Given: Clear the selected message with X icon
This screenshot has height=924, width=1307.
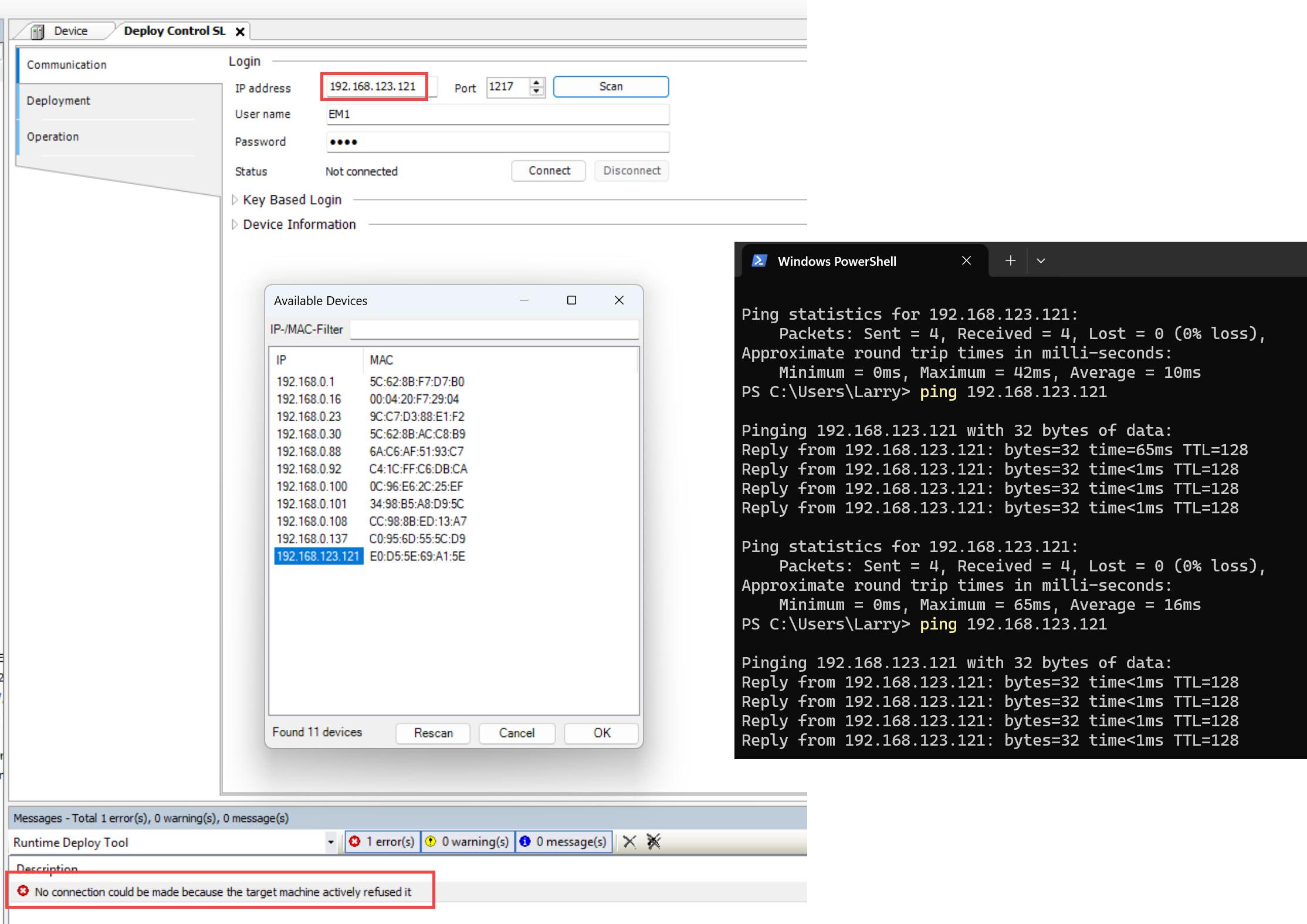Looking at the screenshot, I should [629, 842].
